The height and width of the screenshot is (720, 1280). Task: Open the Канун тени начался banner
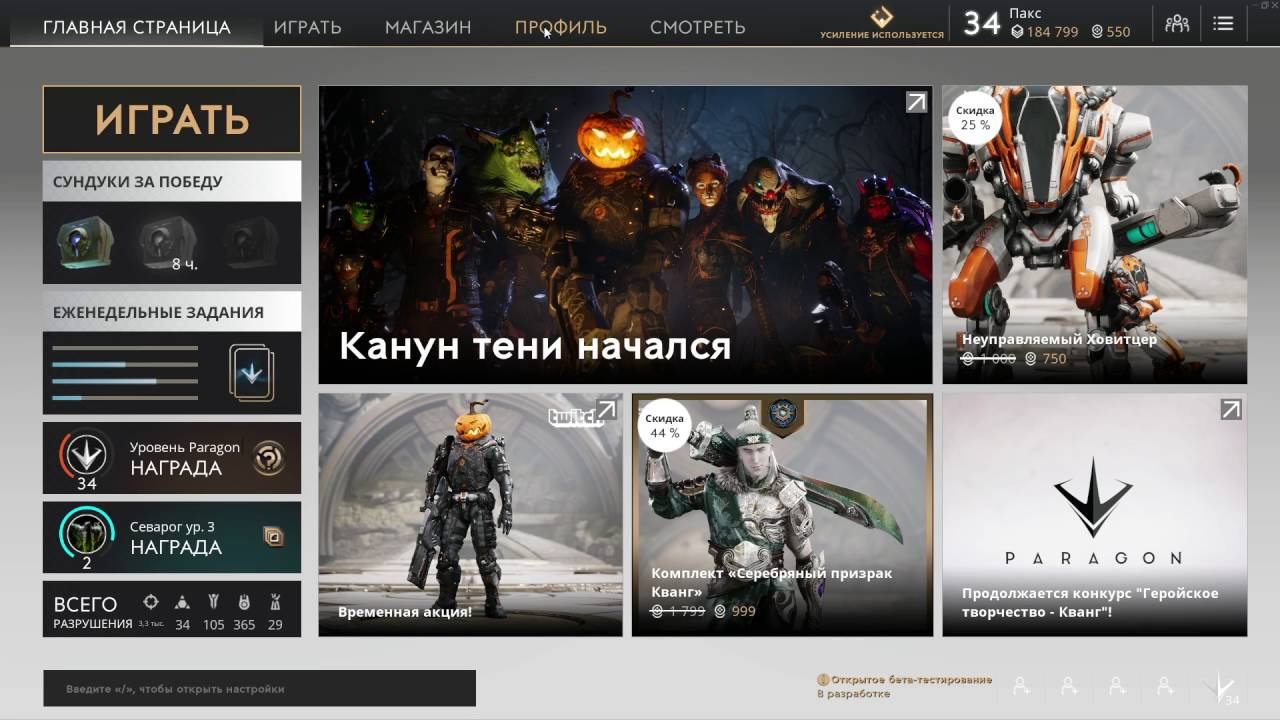(625, 235)
